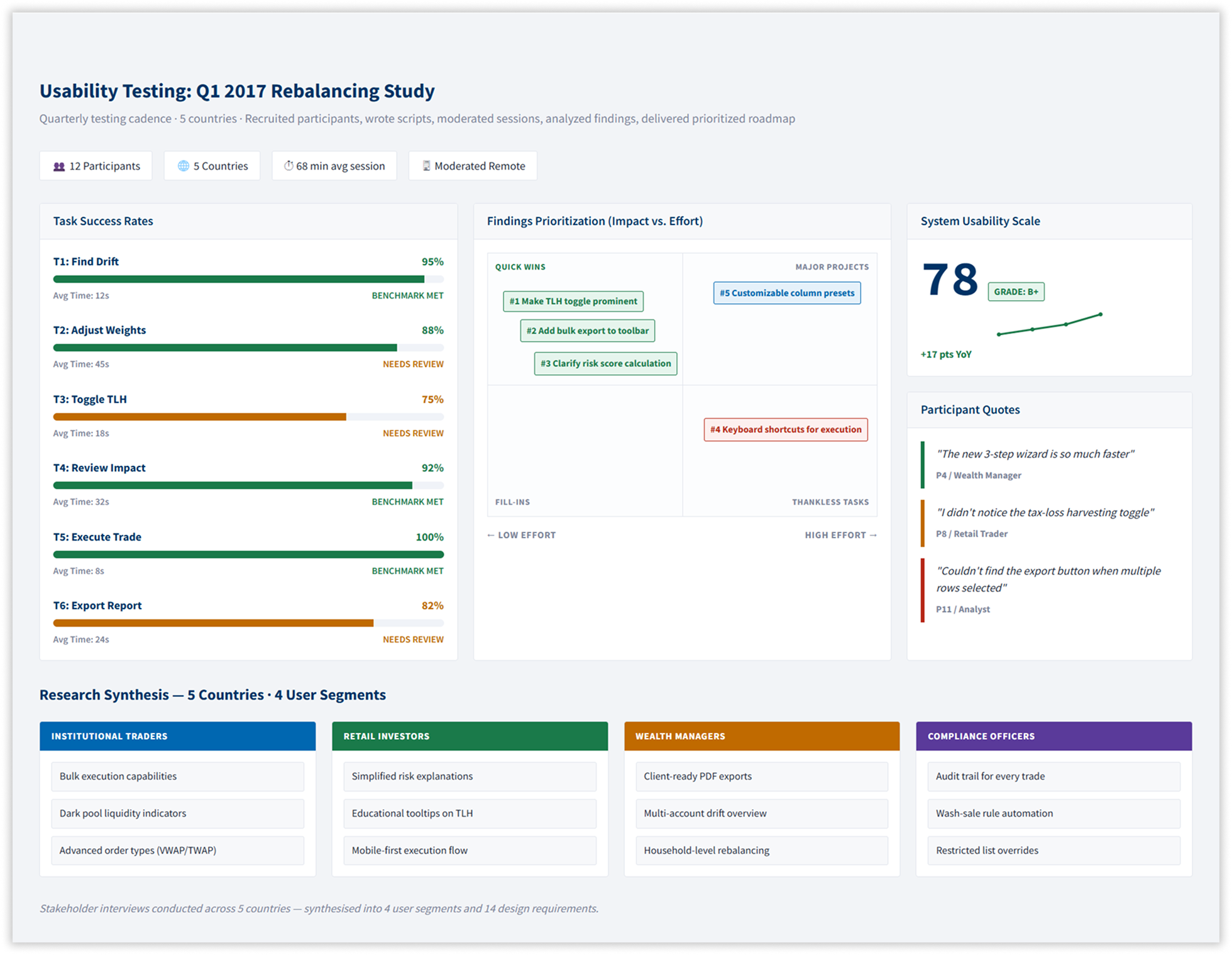This screenshot has height=955, width=1232.
Task: Select the GRADE: B+ badge
Action: (x=1016, y=292)
